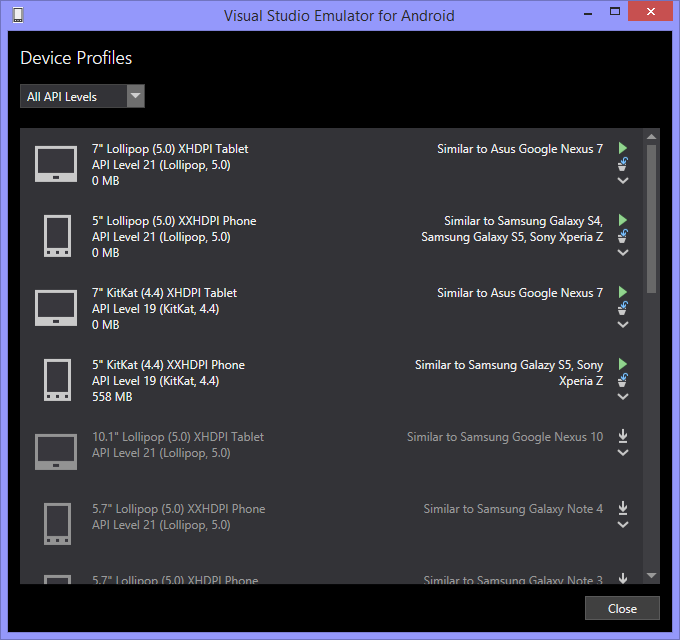
Task: Uninstall the 5" KitKat XXHDPI Phone profile
Action: [623, 380]
